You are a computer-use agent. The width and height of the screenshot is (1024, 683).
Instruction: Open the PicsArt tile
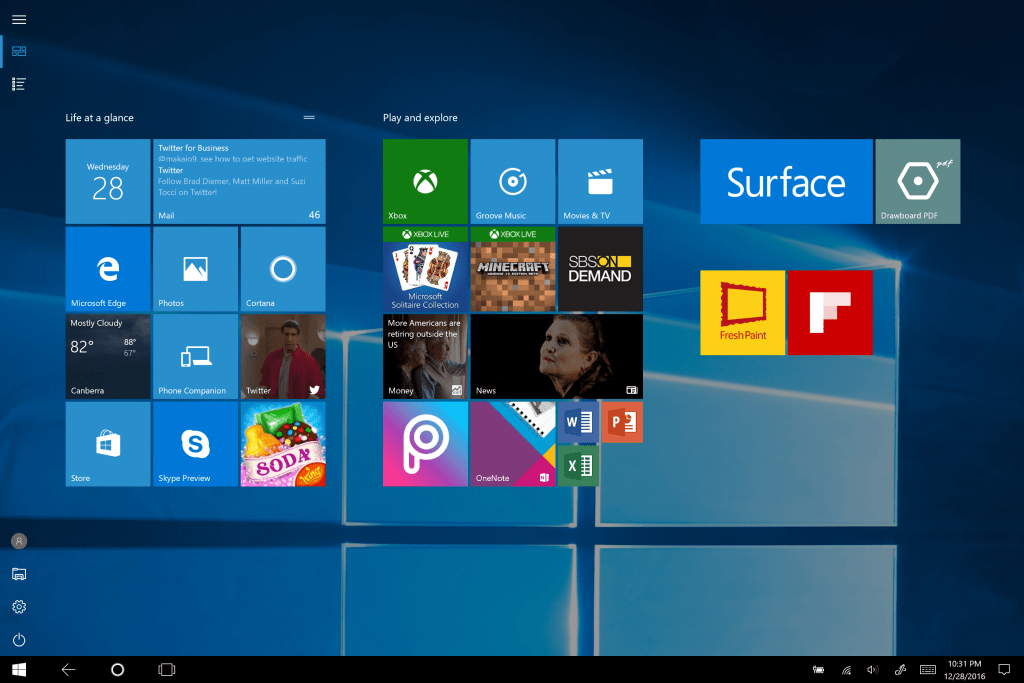[x=425, y=444]
